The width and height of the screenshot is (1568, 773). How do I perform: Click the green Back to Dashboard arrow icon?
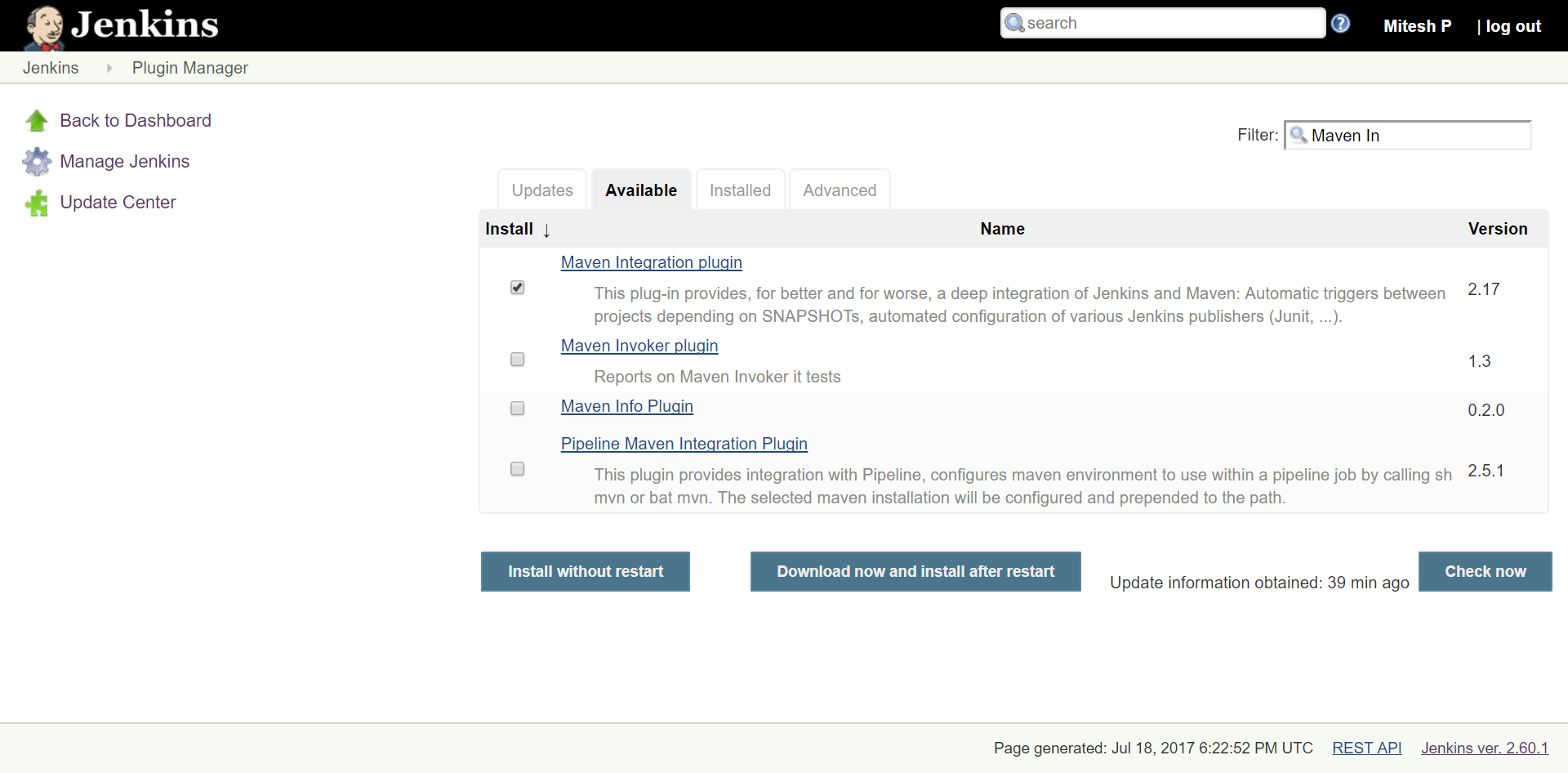pos(37,121)
